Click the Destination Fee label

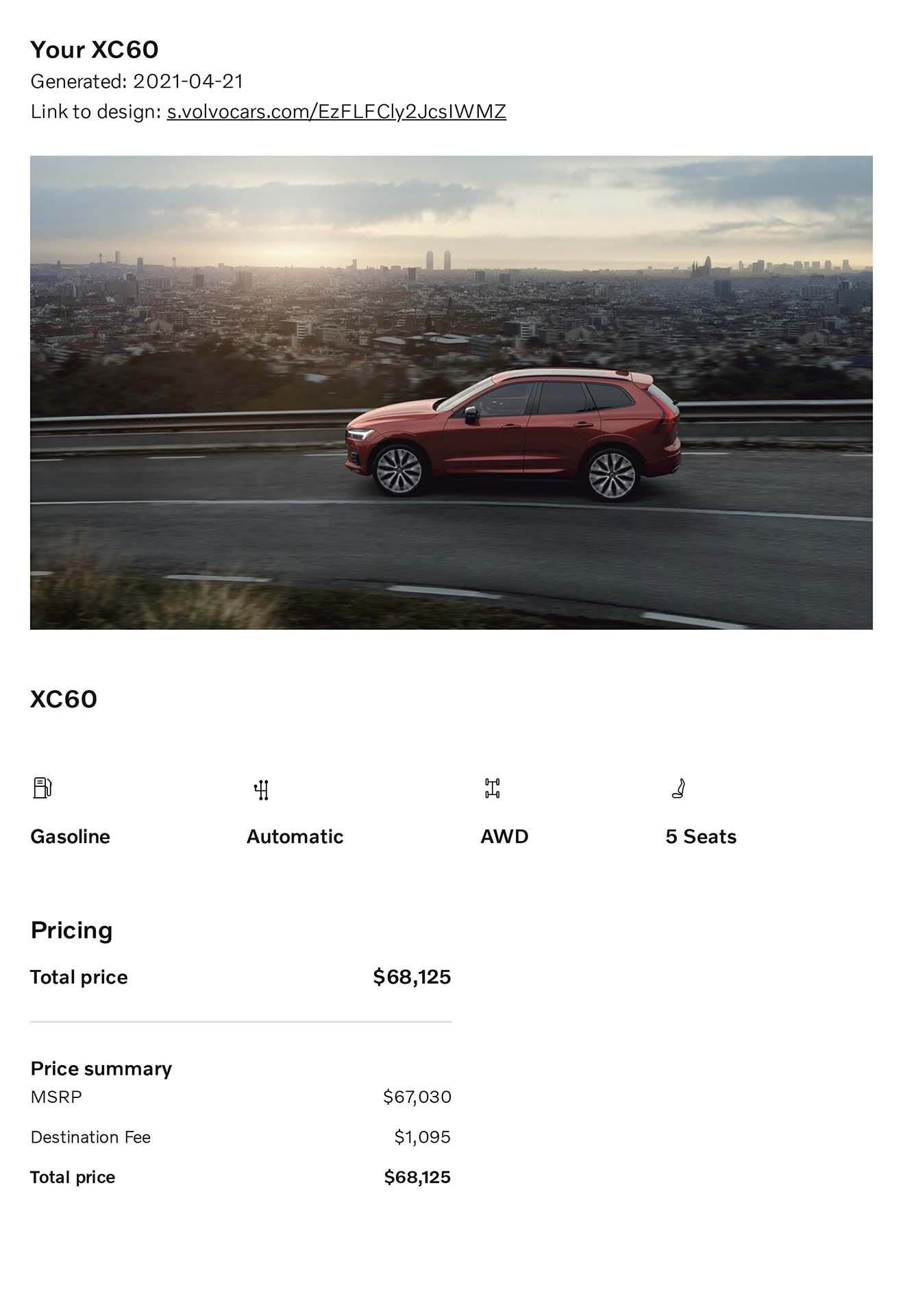coord(90,1138)
